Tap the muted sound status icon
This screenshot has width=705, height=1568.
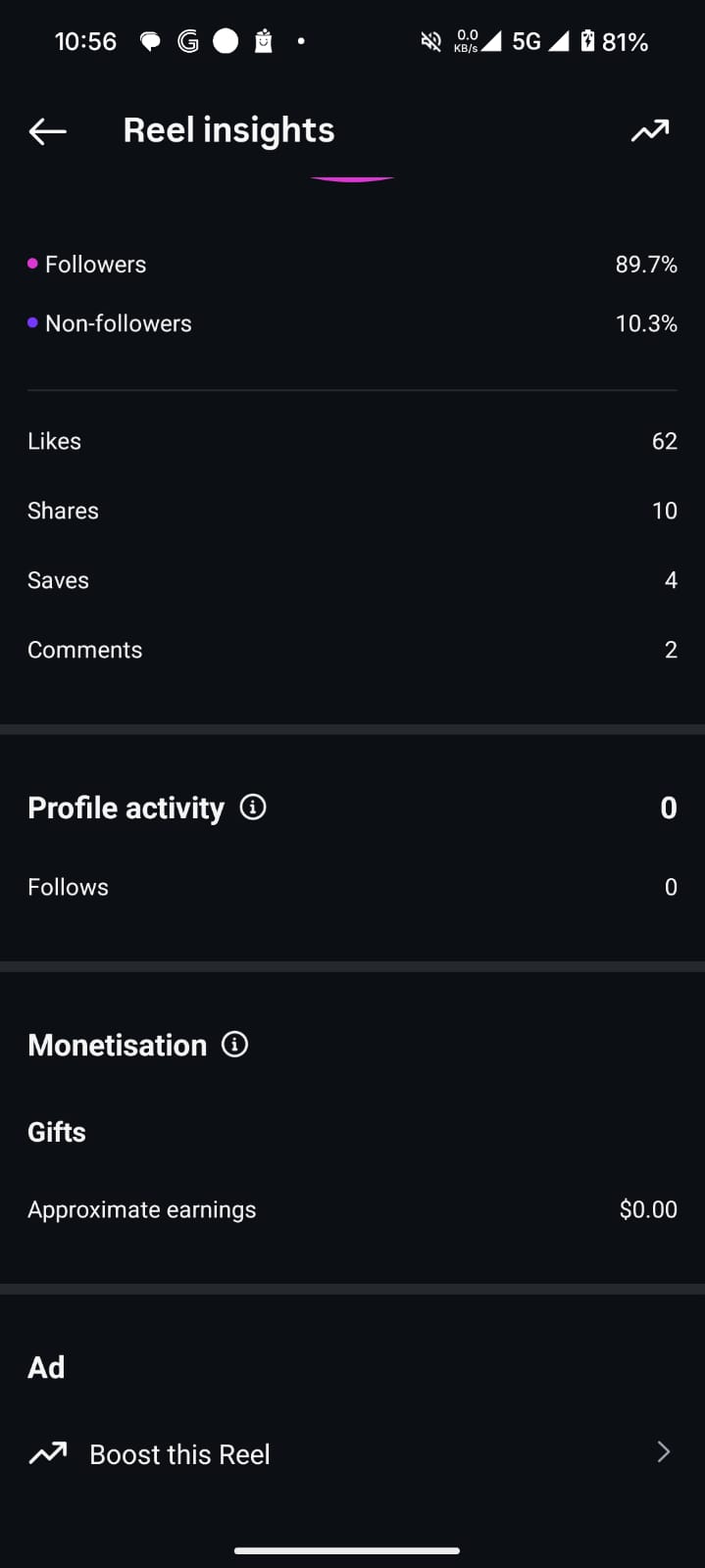click(430, 41)
